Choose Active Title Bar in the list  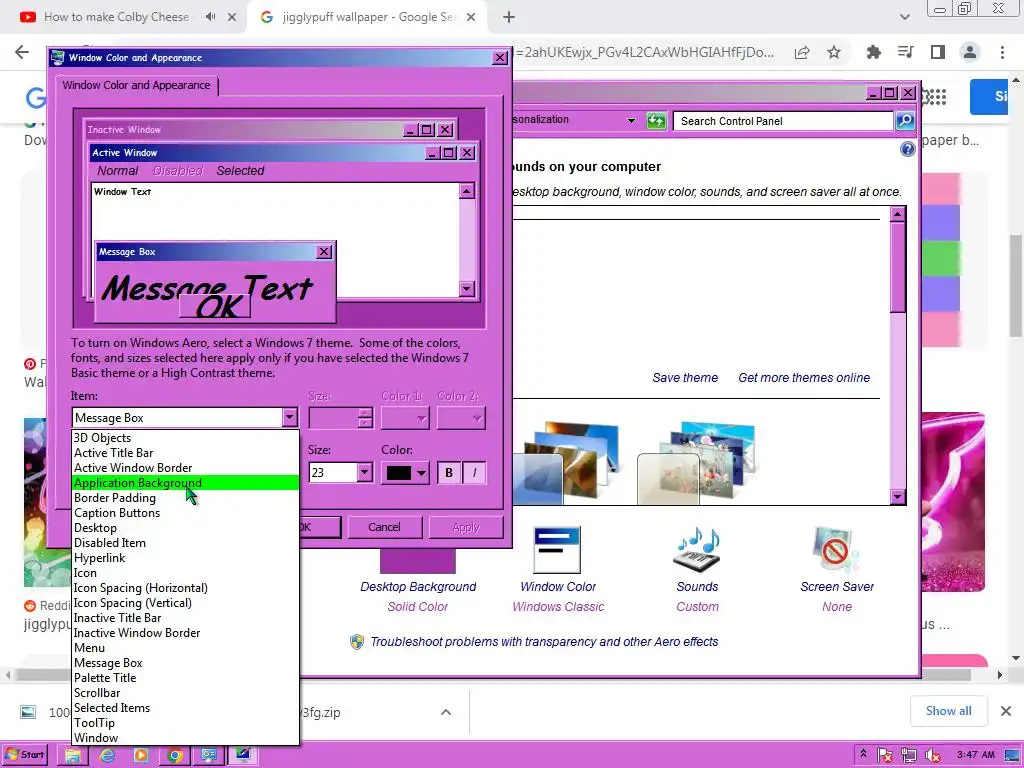(185, 453)
